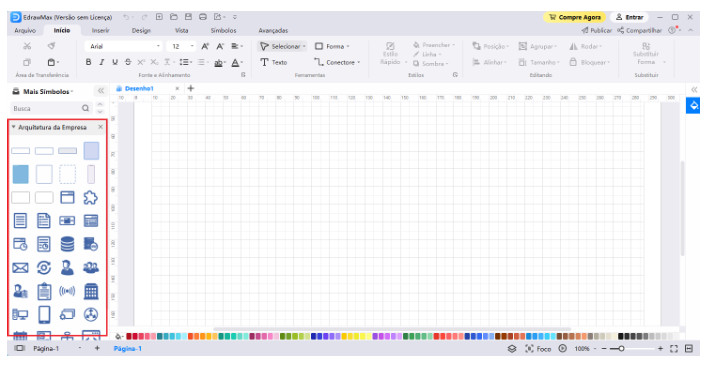
Task: Collapse the Arquitetura da Empresa library
Action: [x=14, y=127]
